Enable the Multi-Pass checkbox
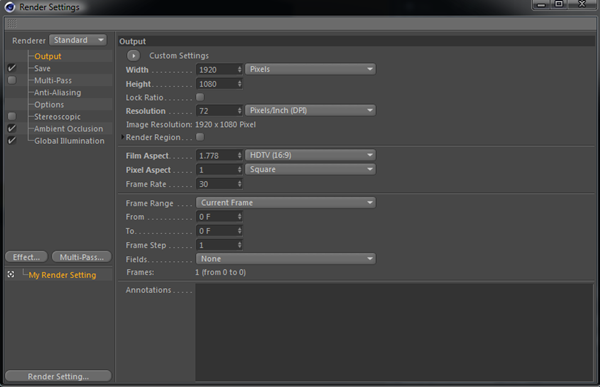 [12, 80]
